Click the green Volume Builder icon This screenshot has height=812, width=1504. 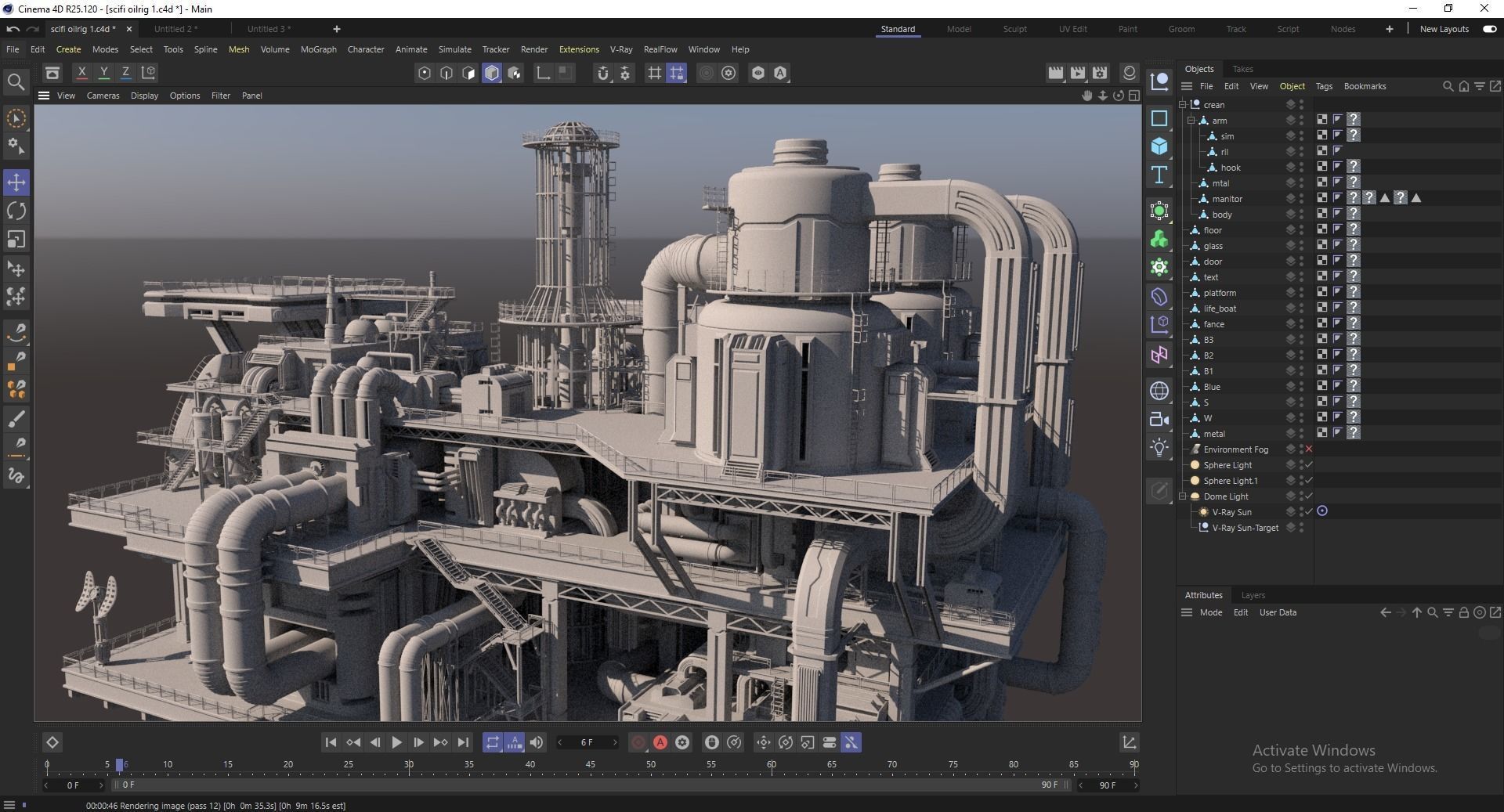pyautogui.click(x=1159, y=239)
